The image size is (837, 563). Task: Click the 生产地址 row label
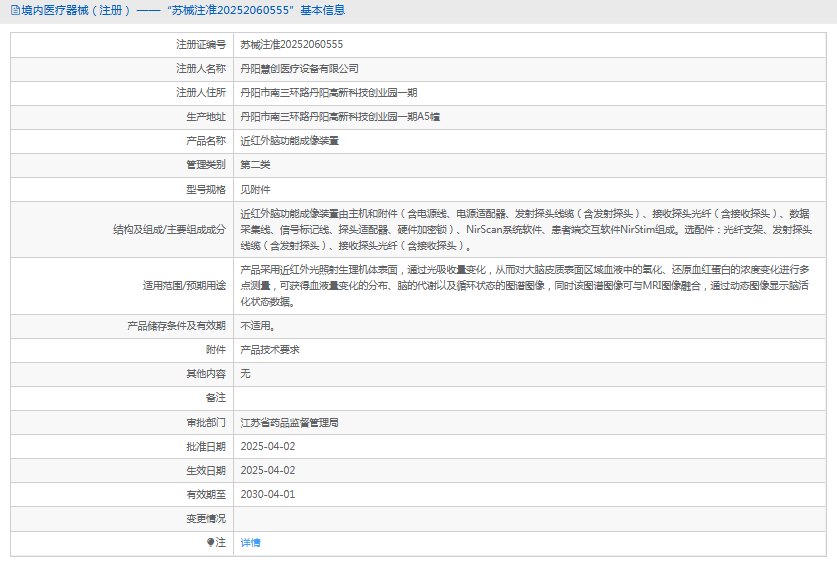[206, 116]
